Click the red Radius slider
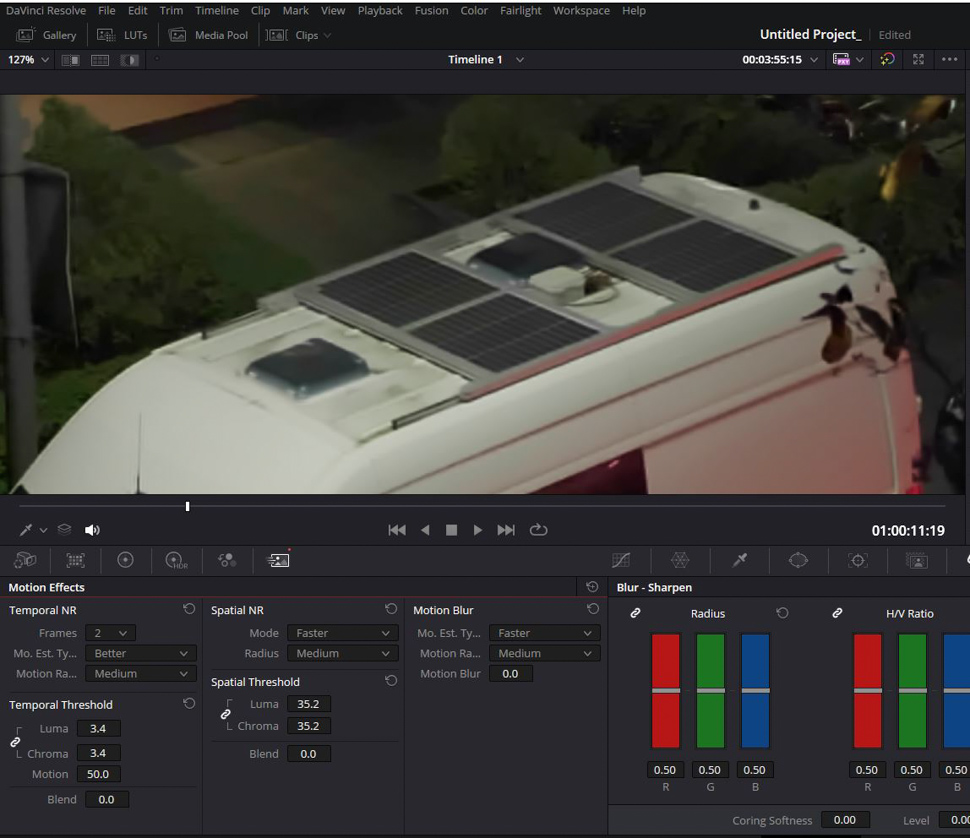 pyautogui.click(x=666, y=690)
